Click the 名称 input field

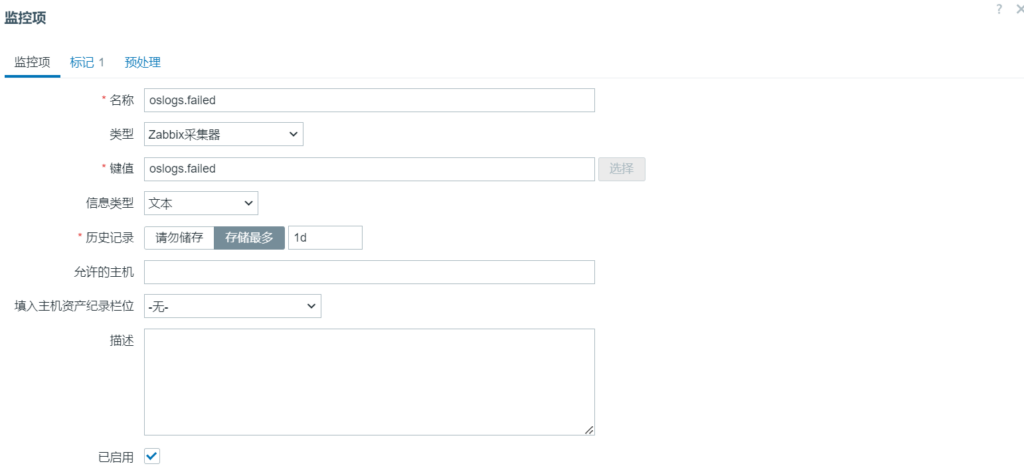(369, 100)
